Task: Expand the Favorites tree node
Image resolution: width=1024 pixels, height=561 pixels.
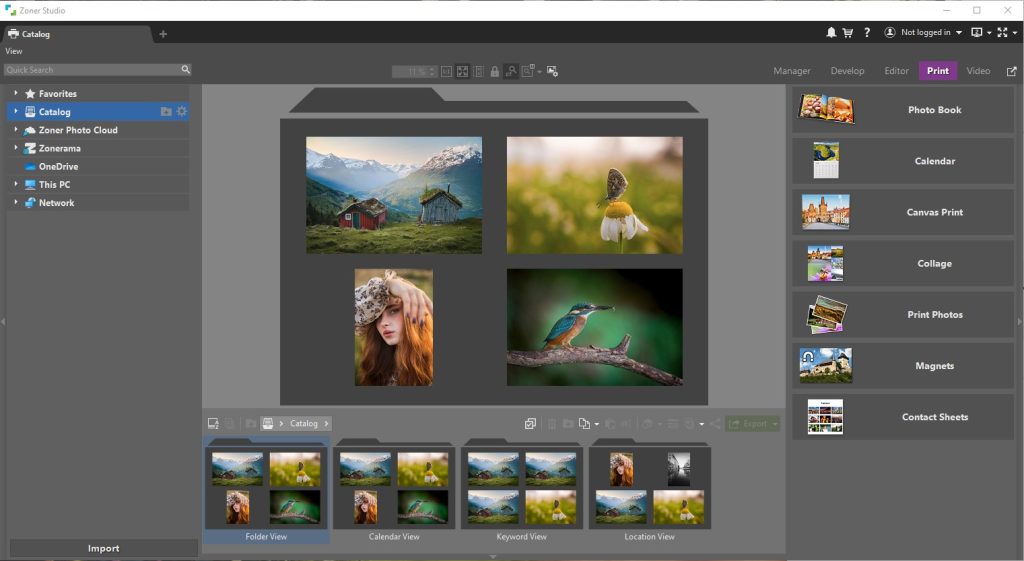Action: click(16, 94)
